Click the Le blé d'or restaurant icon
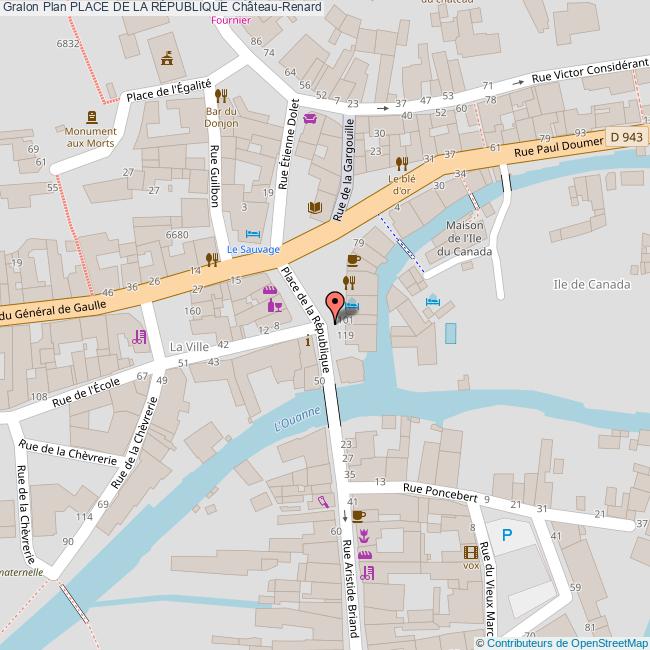The image size is (650, 650). [x=401, y=164]
